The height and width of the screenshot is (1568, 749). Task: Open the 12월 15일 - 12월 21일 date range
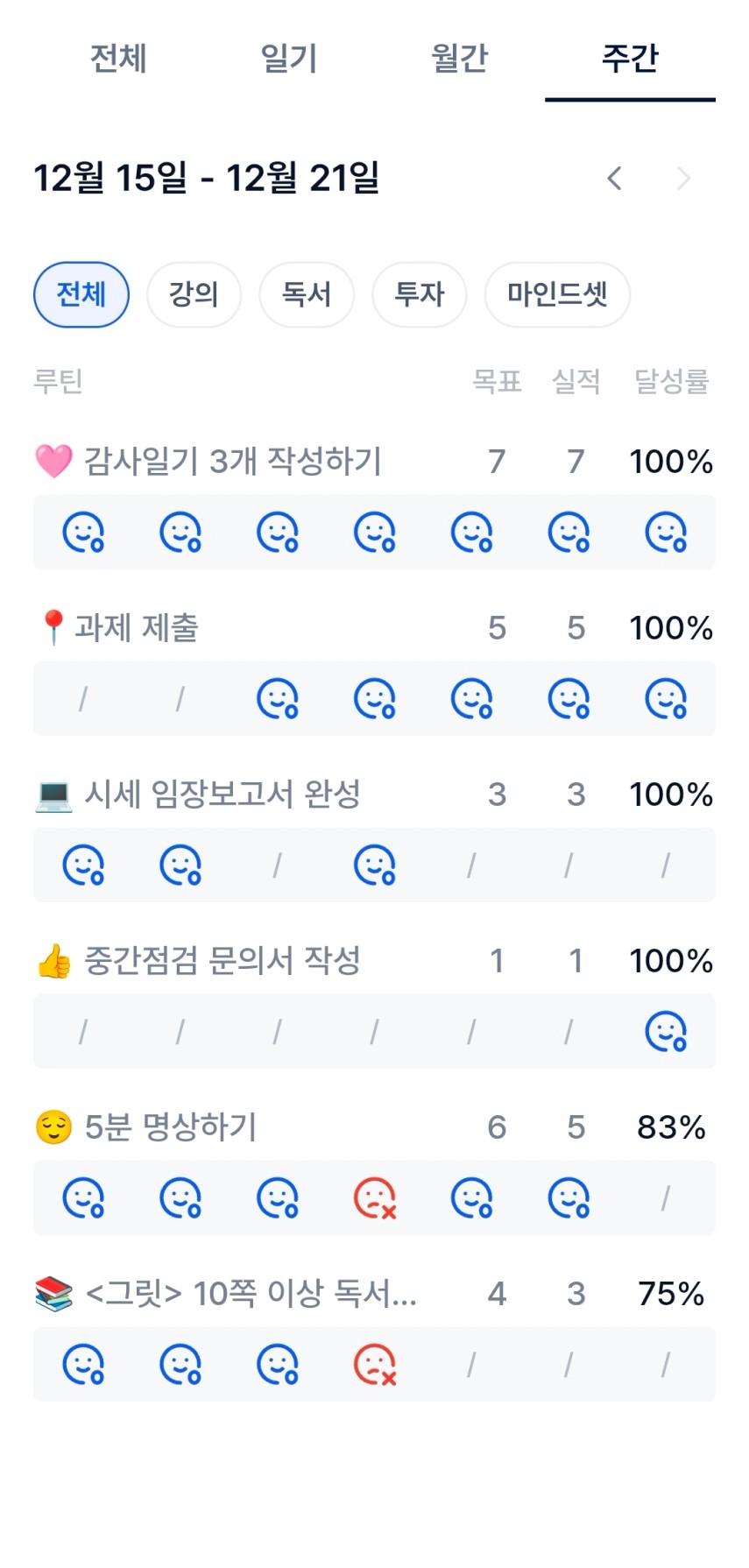207,178
